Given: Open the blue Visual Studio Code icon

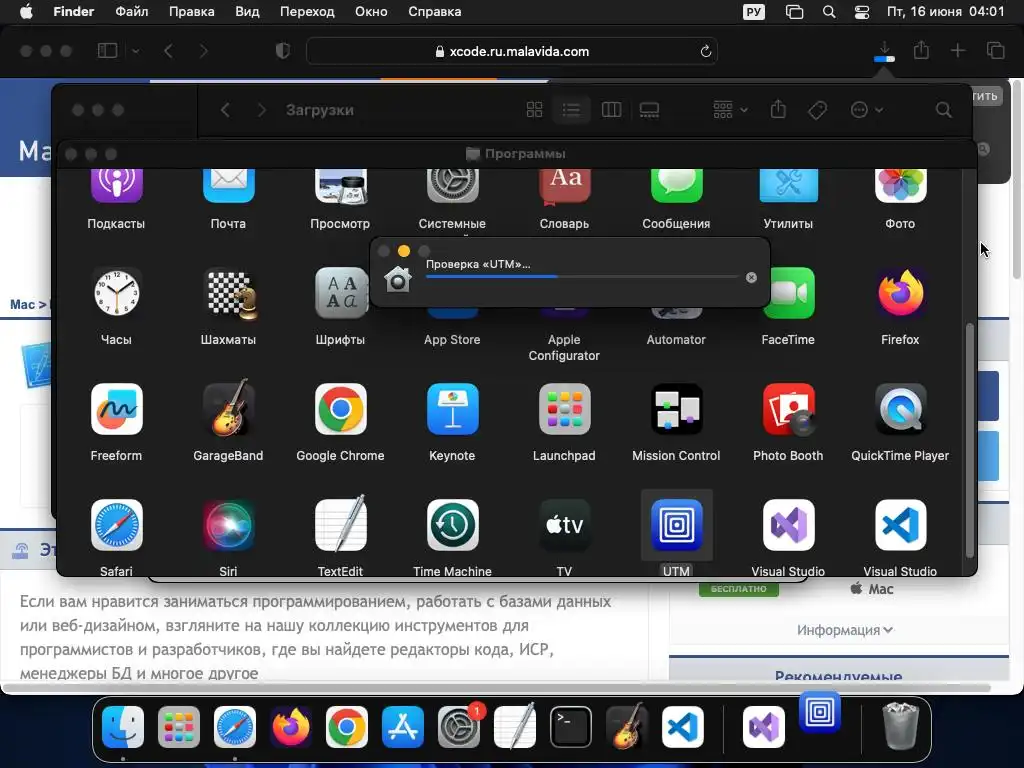Looking at the screenshot, I should pos(900,525).
